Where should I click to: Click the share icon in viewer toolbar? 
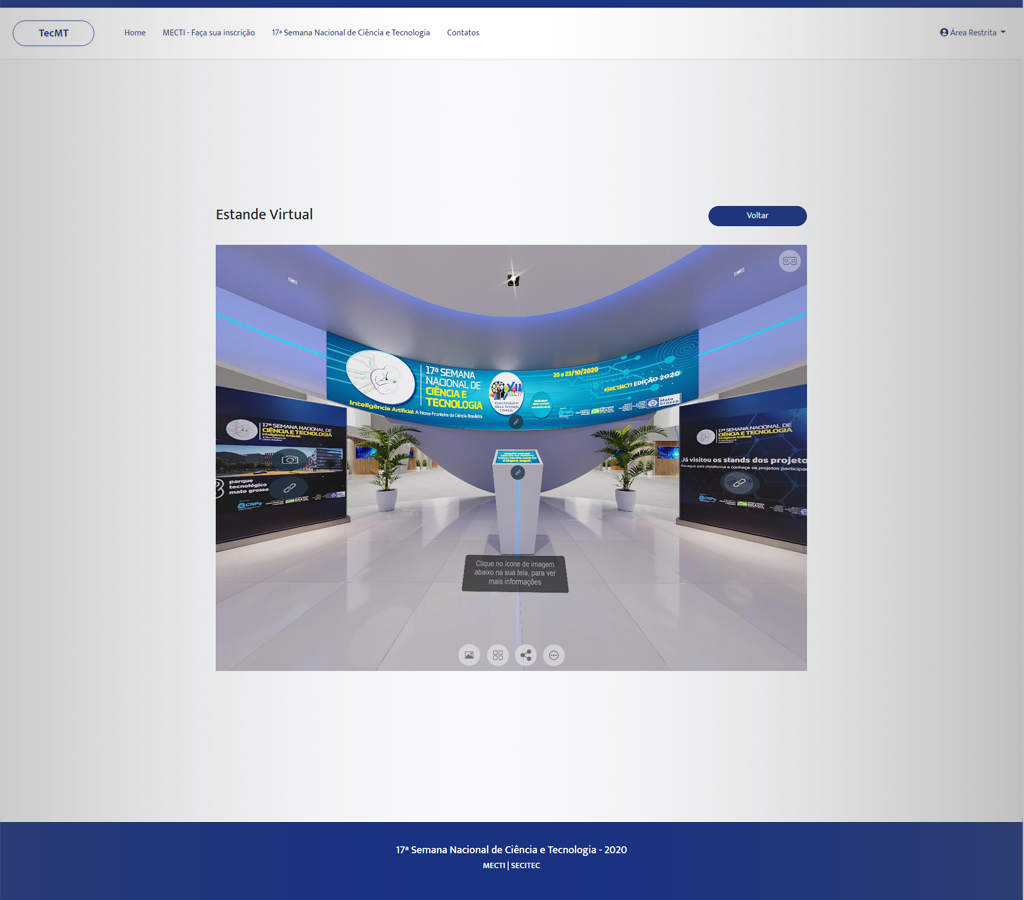(x=526, y=655)
